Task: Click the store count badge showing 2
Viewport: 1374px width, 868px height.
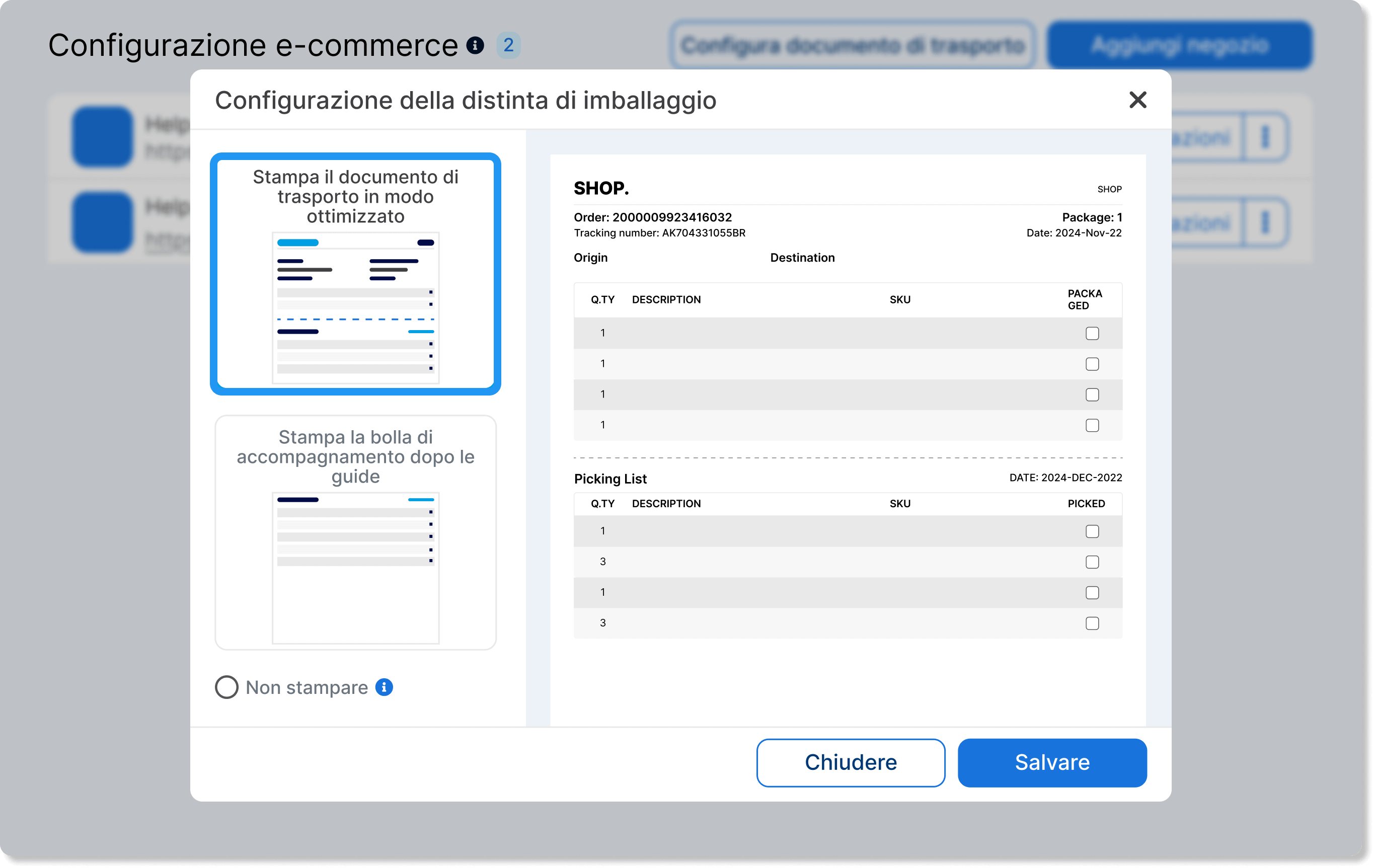Action: 508,45
